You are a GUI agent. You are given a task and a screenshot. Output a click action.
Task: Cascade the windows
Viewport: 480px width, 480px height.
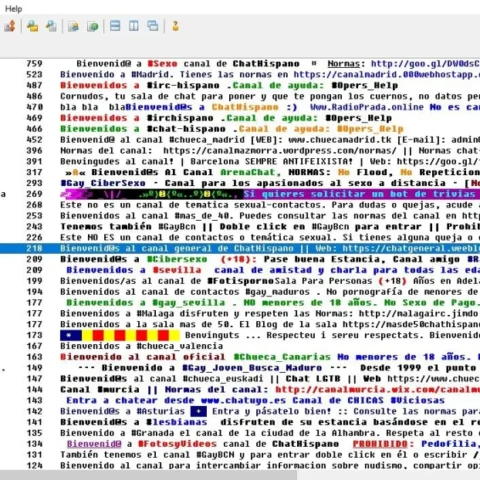(153, 26)
